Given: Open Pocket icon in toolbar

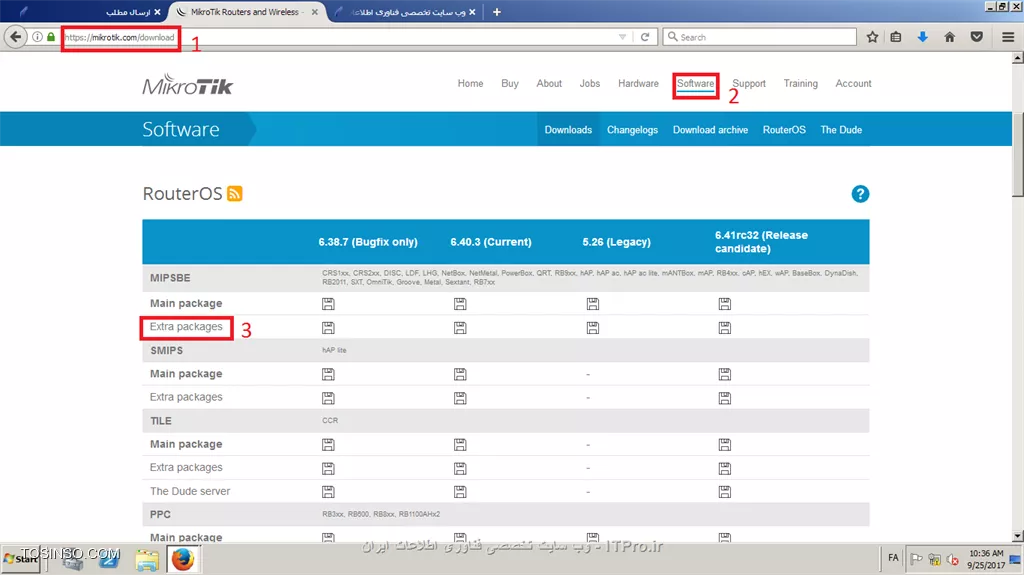Looking at the screenshot, I should pos(976,37).
